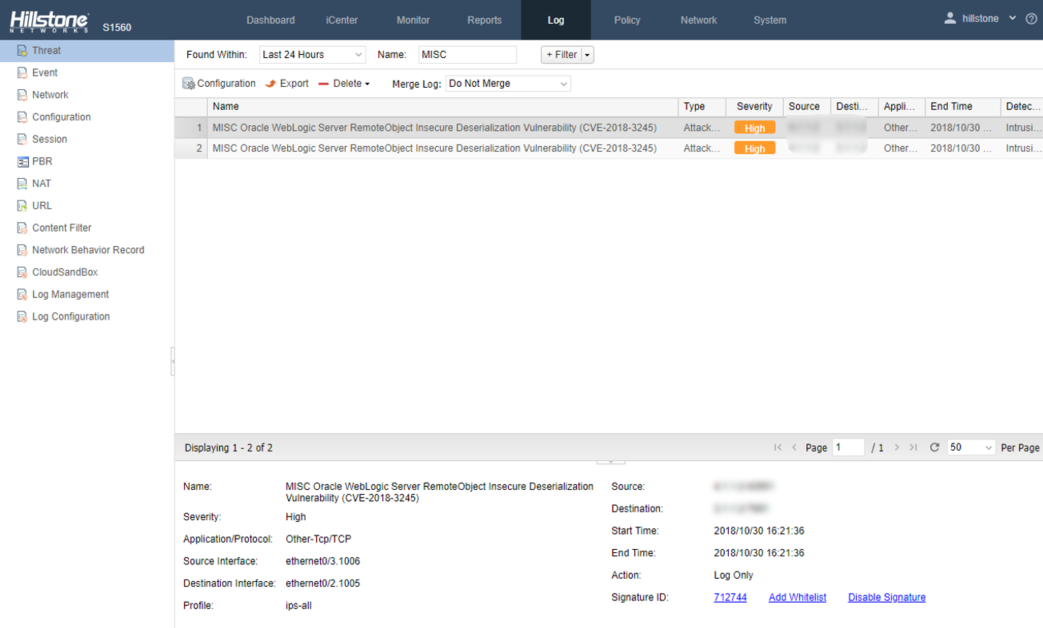This screenshot has width=1043, height=628.
Task: Open Network Behavior Record icon
Action: [22, 250]
